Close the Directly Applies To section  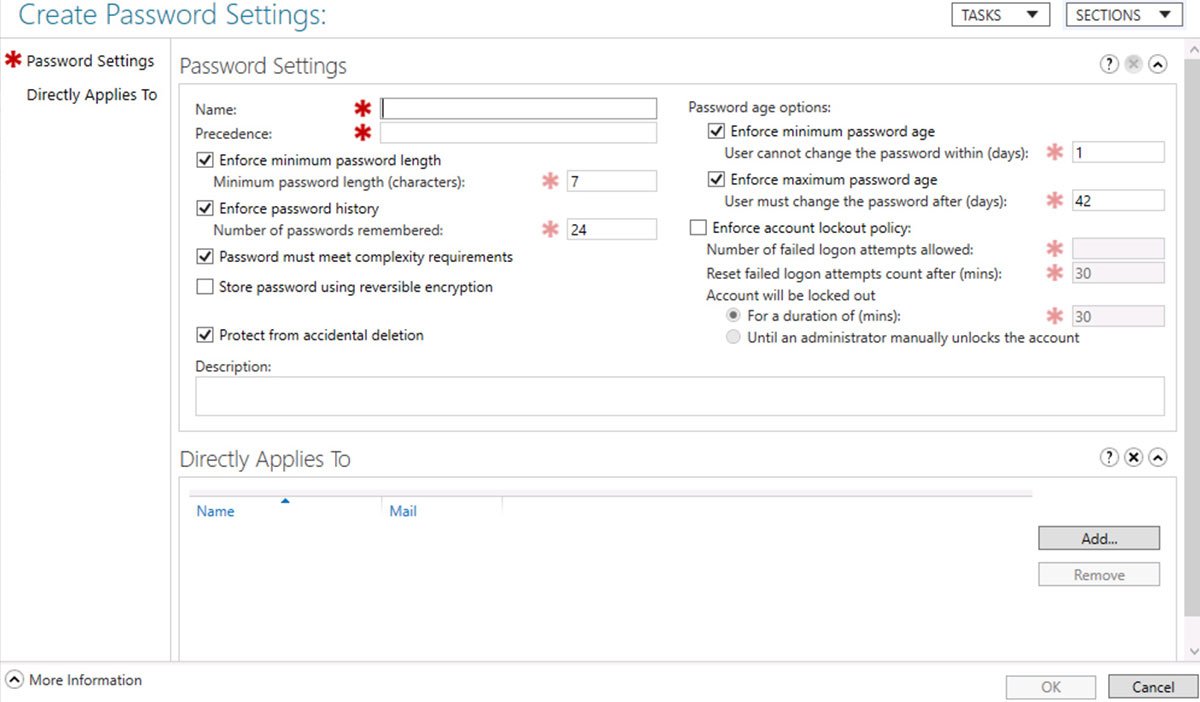1133,457
